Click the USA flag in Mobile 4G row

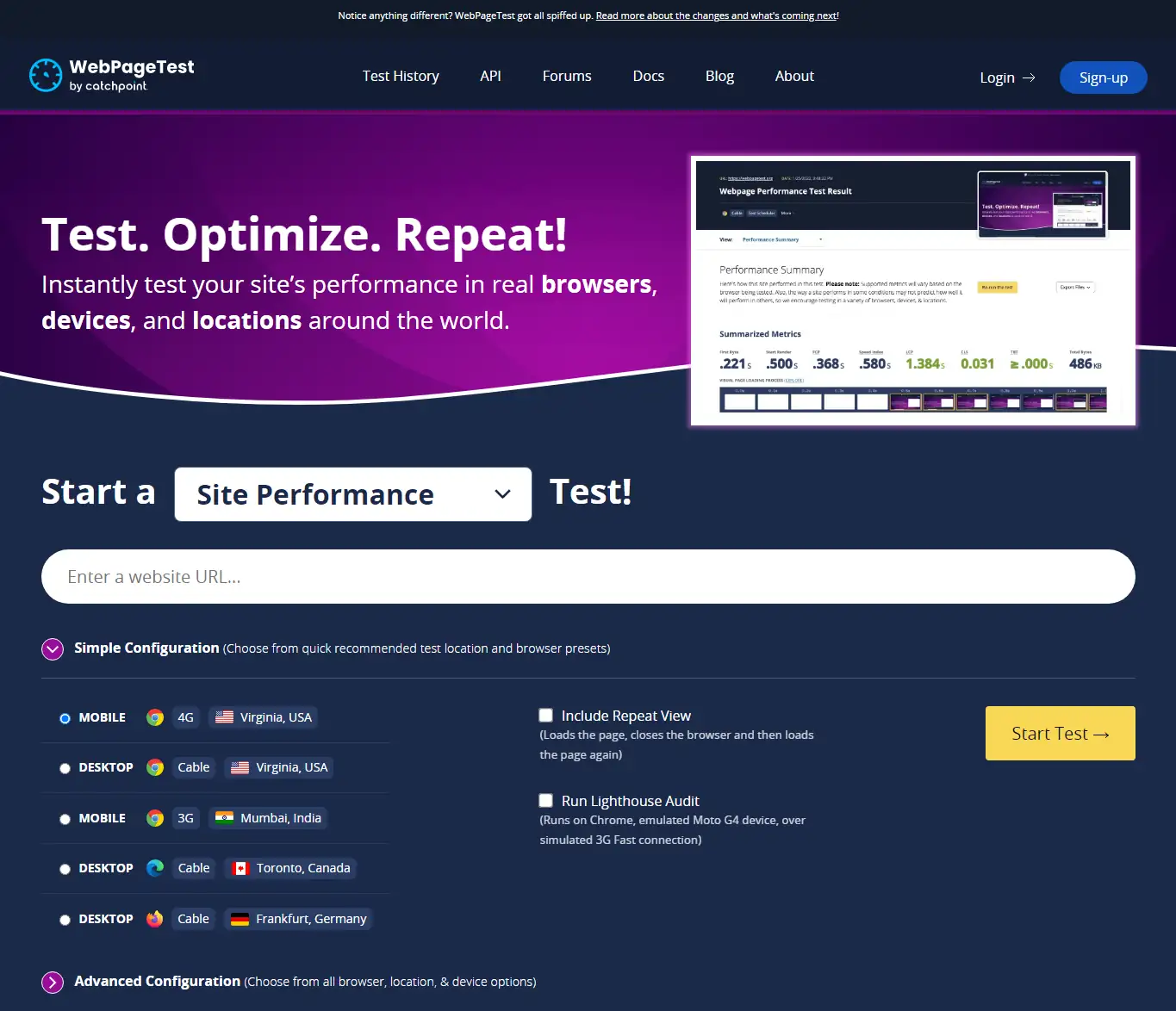[224, 717]
